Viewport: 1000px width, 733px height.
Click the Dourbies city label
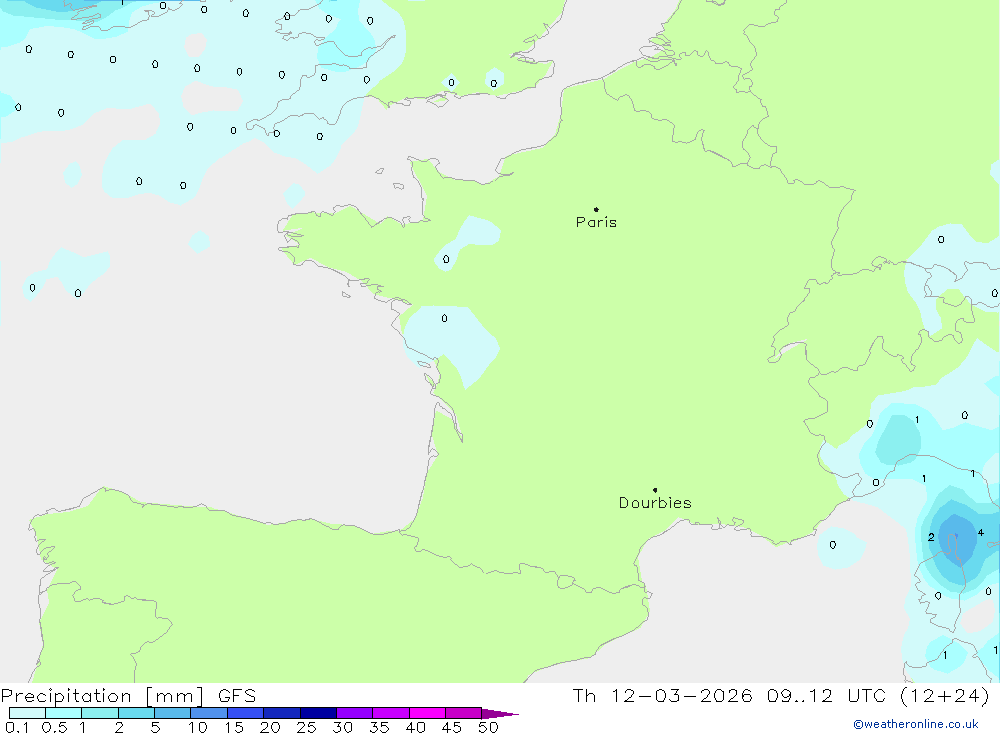(655, 503)
